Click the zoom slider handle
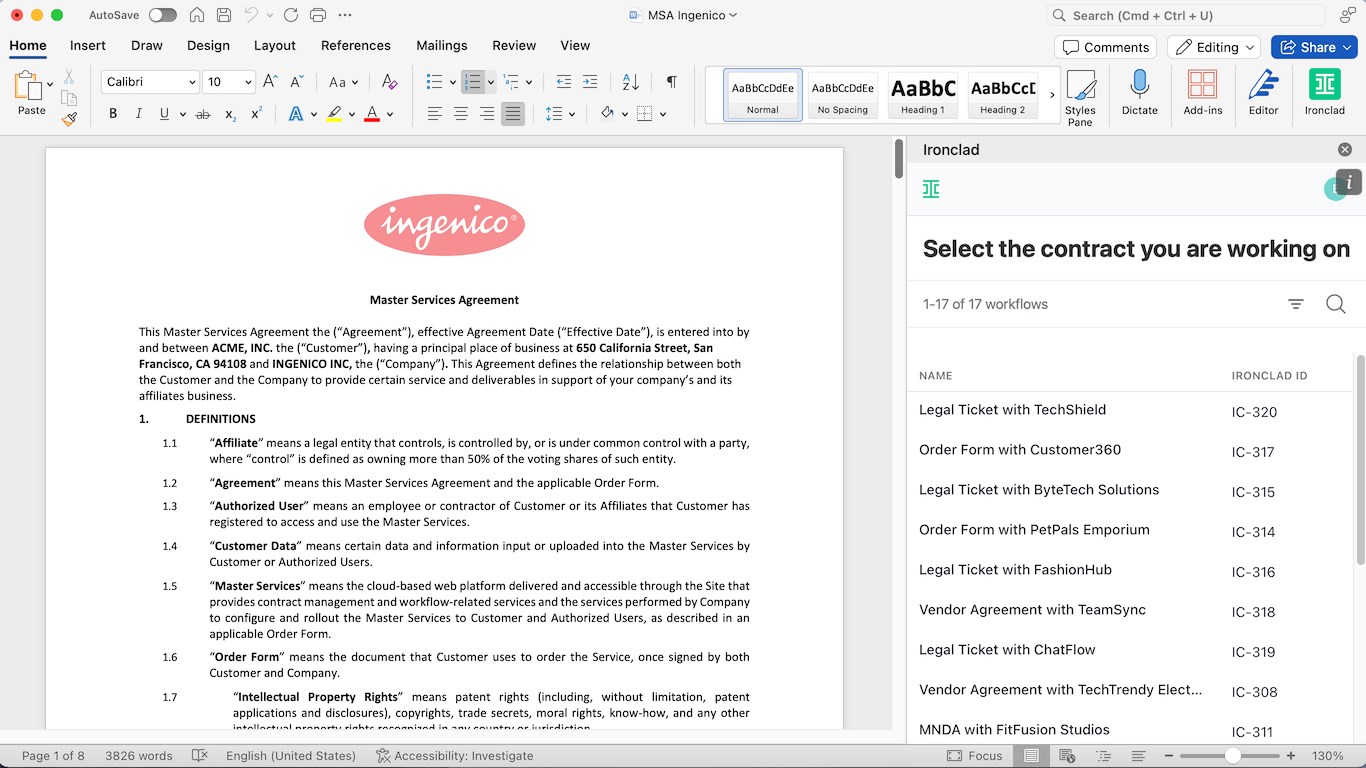This screenshot has height=768, width=1366. tap(1233, 756)
